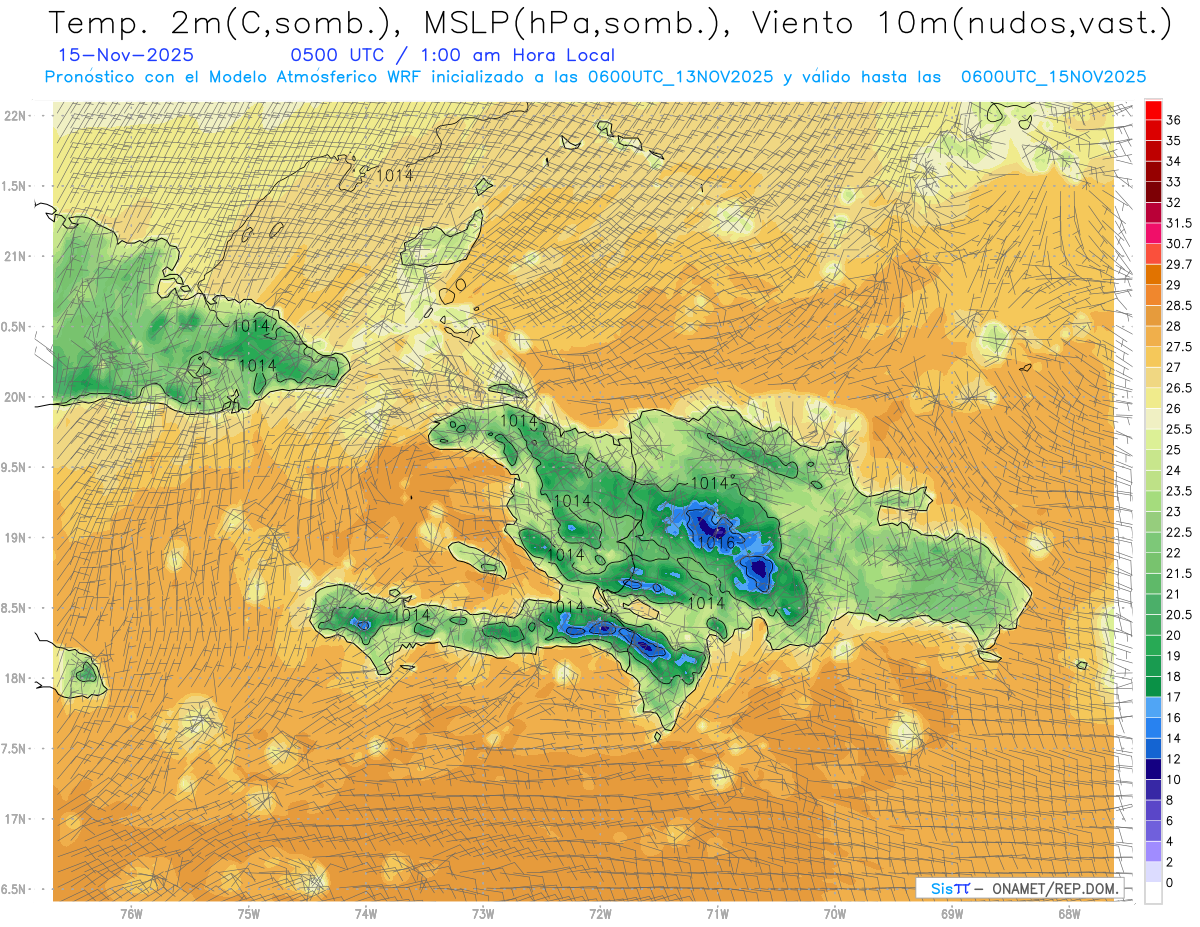
Task: Click the legend value 25.5
Action: coord(1178,429)
